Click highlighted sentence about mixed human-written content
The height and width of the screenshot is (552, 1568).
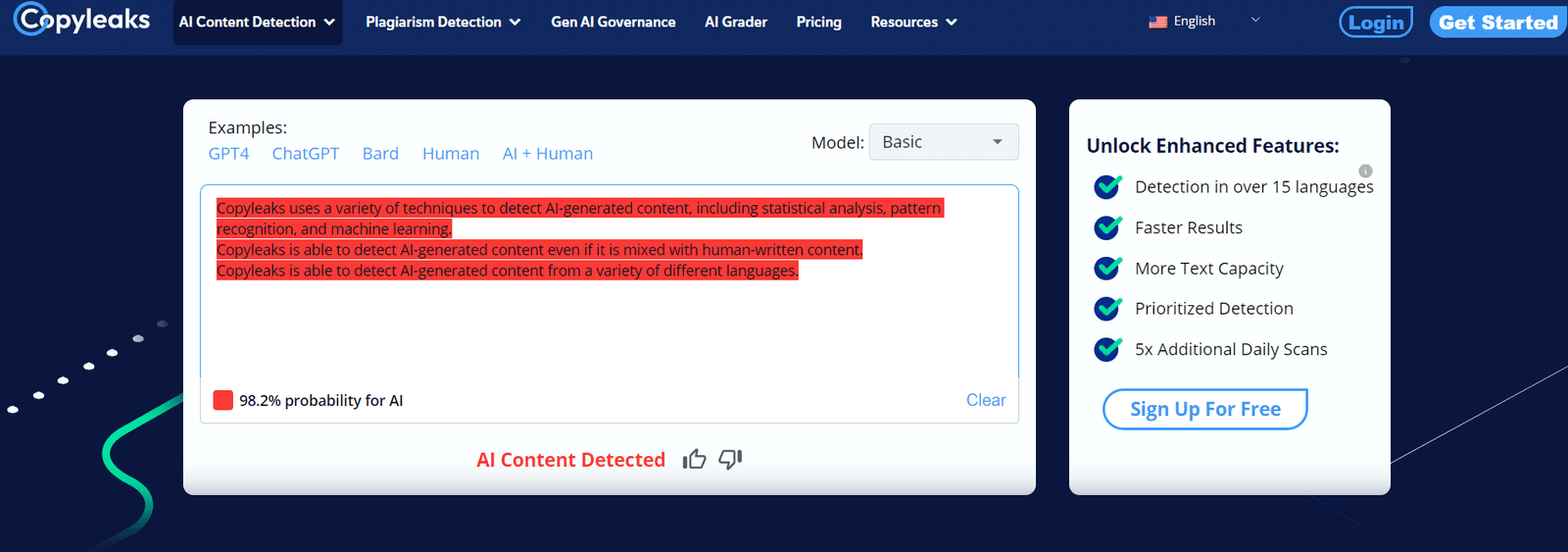[540, 250]
